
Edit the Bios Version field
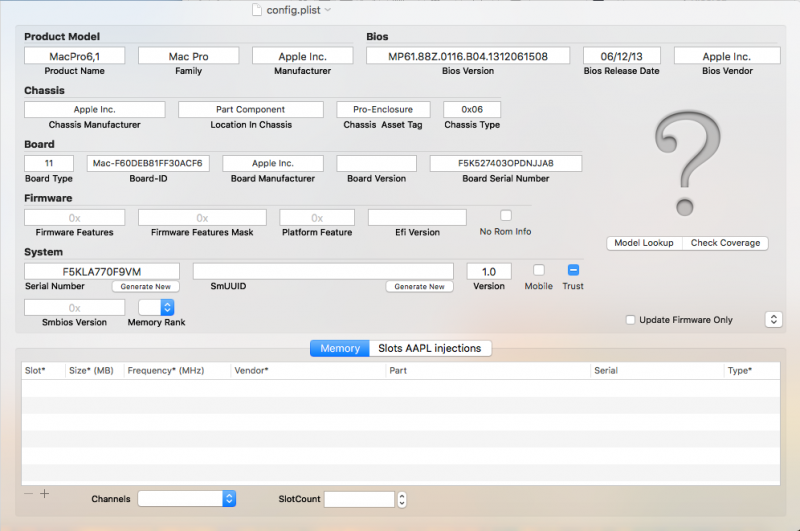(468, 56)
